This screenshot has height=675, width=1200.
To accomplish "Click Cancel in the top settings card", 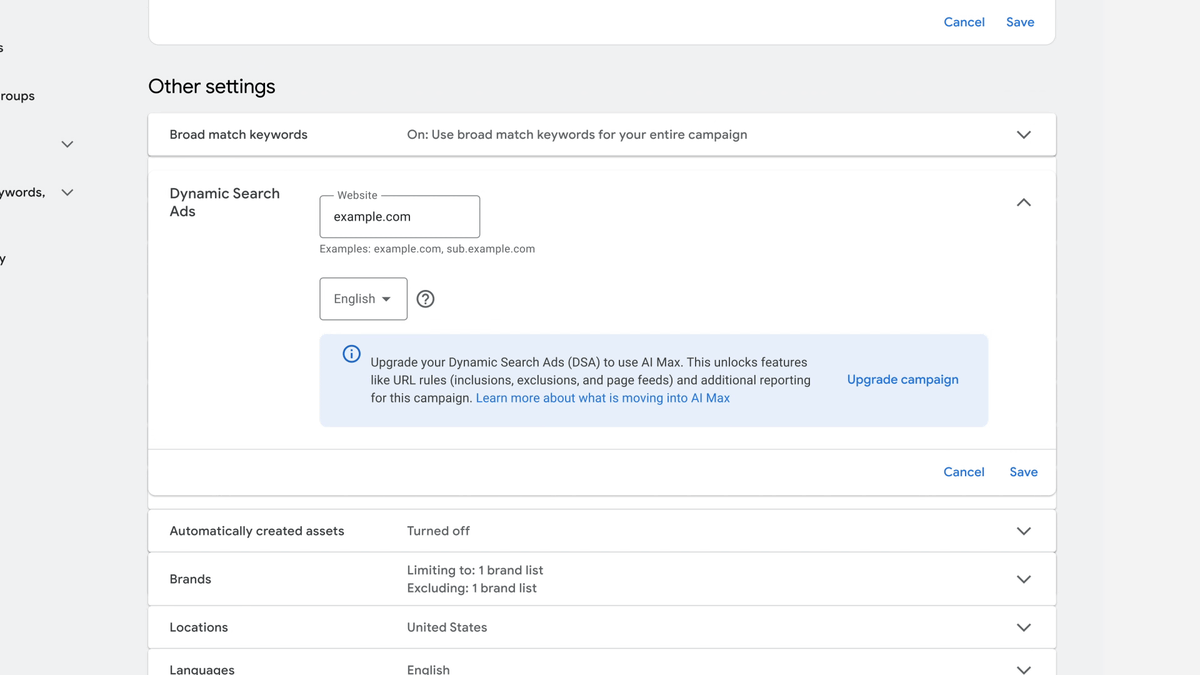I will coord(964,22).
